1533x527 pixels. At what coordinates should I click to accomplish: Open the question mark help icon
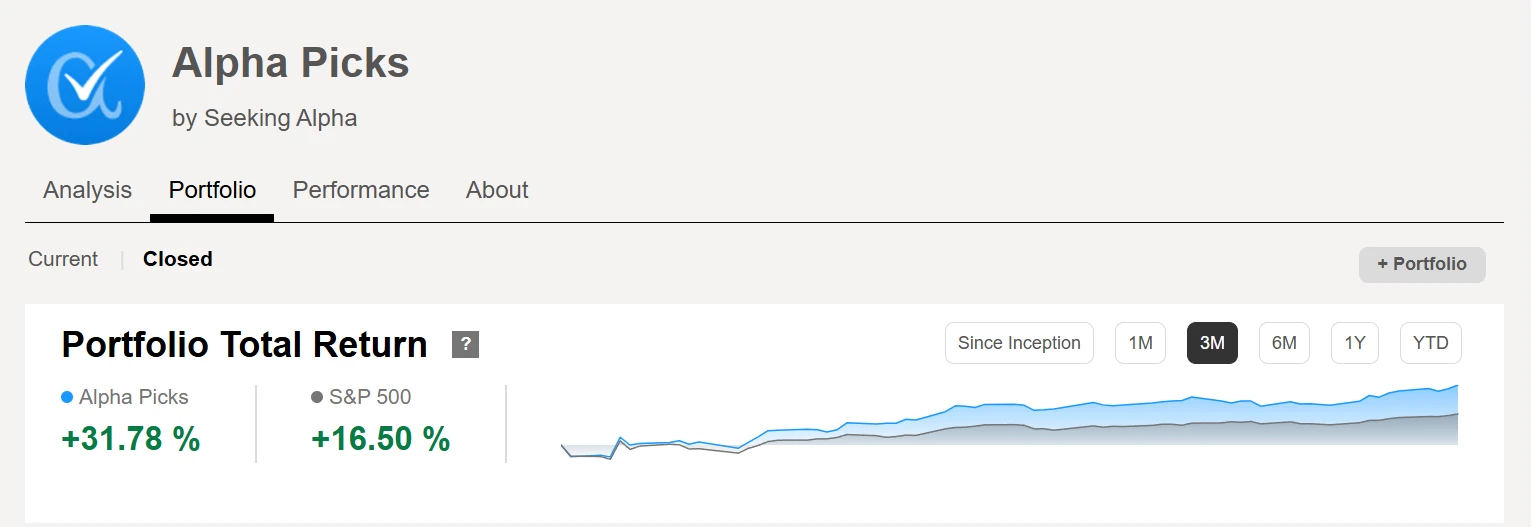coord(465,344)
